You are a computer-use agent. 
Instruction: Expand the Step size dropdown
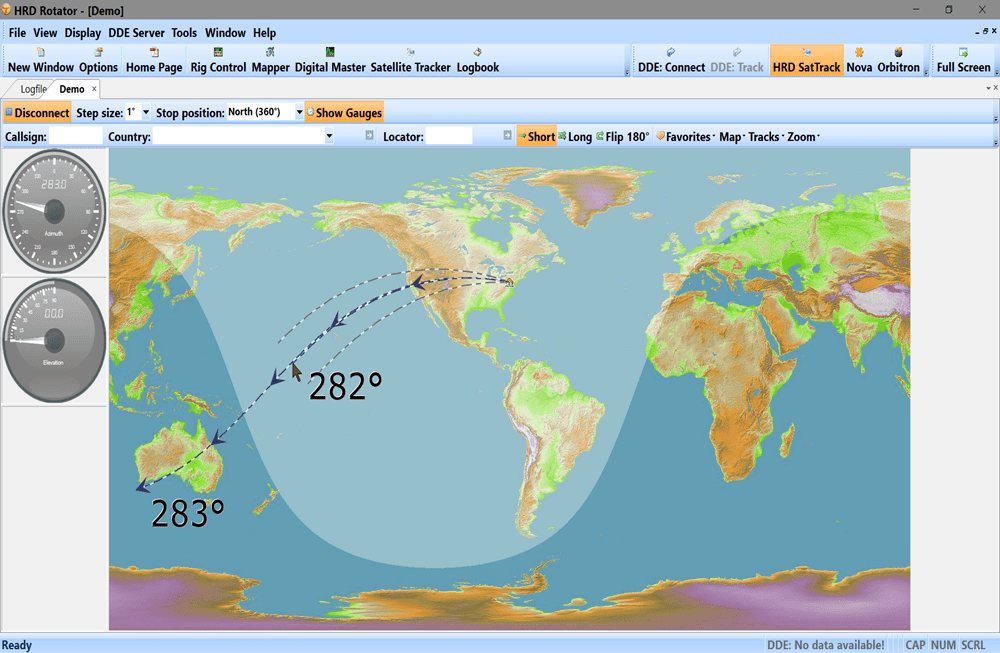point(146,112)
